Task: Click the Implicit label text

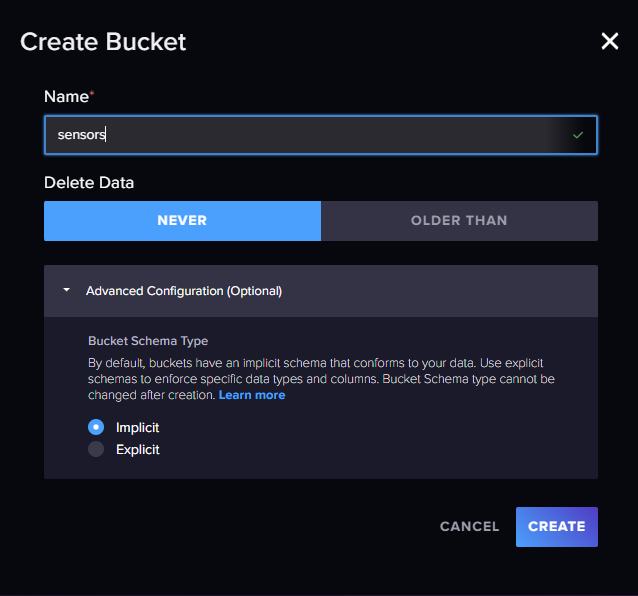Action: pos(137,427)
